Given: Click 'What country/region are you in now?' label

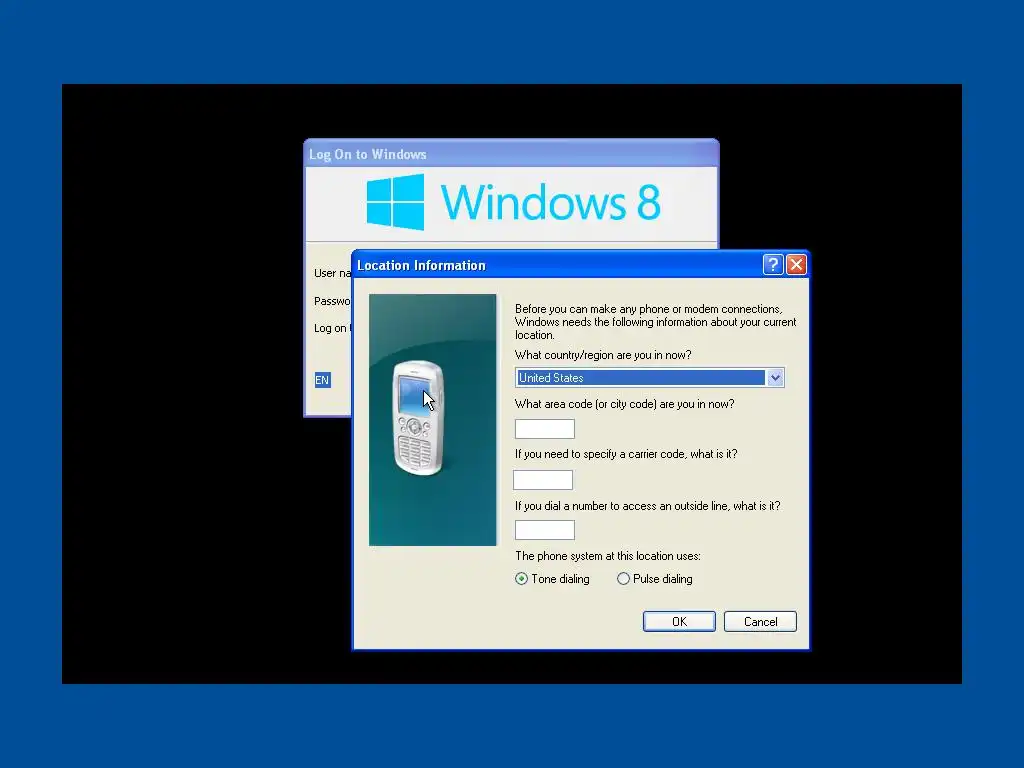Looking at the screenshot, I should point(603,355).
